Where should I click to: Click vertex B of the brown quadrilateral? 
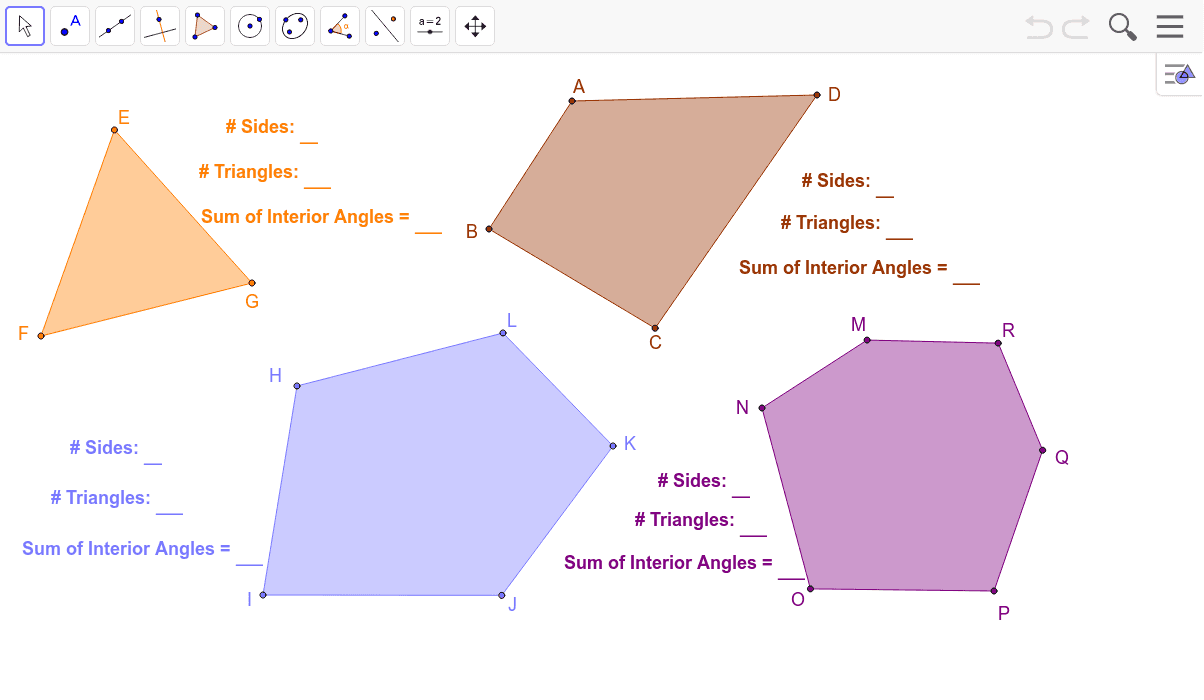click(x=489, y=229)
